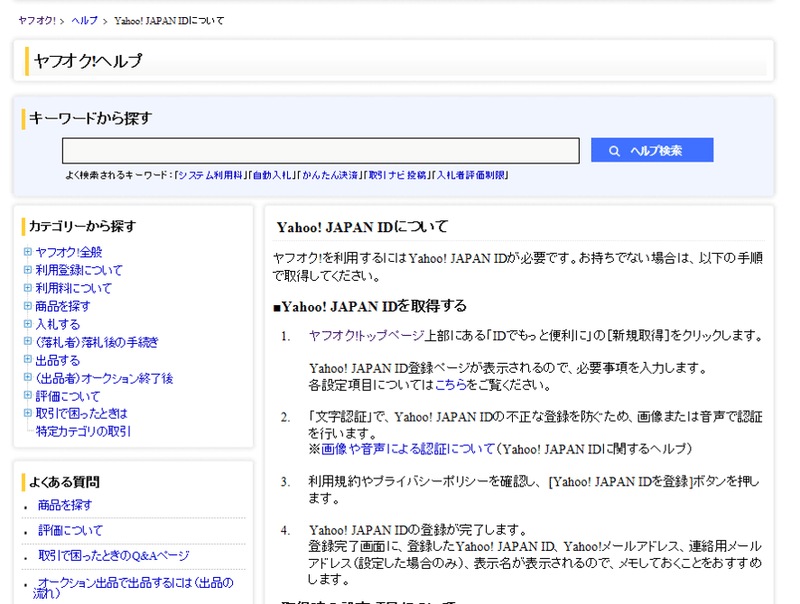Click the ヤフオク!ヘルプ page heading
800x604 pixels.
click(88, 61)
